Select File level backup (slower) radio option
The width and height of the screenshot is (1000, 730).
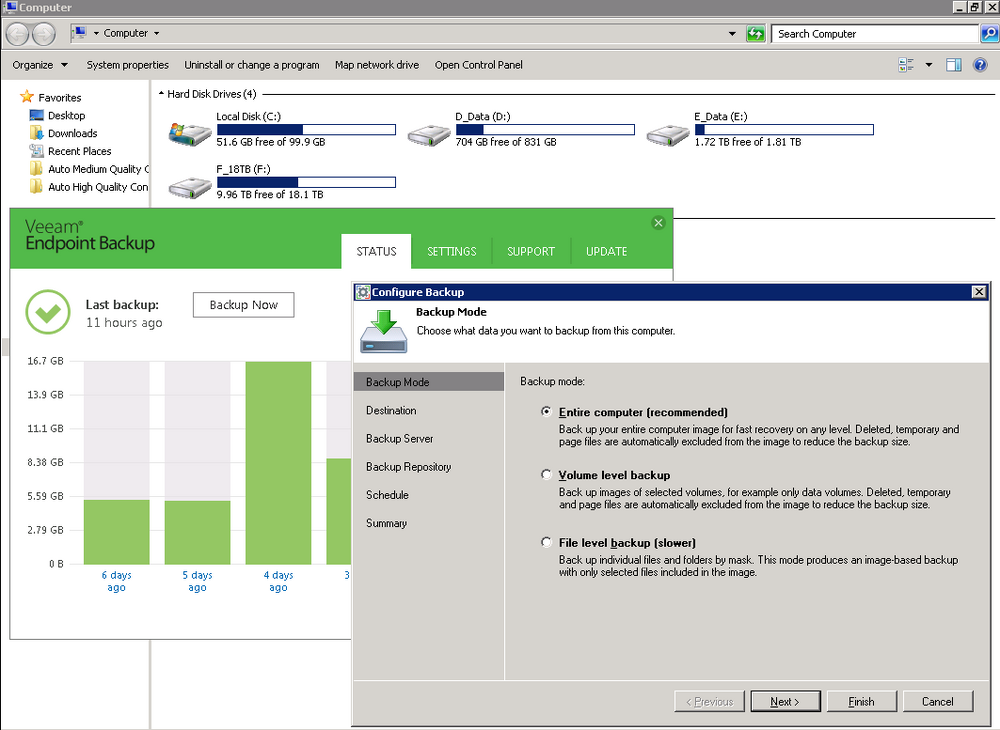point(546,543)
